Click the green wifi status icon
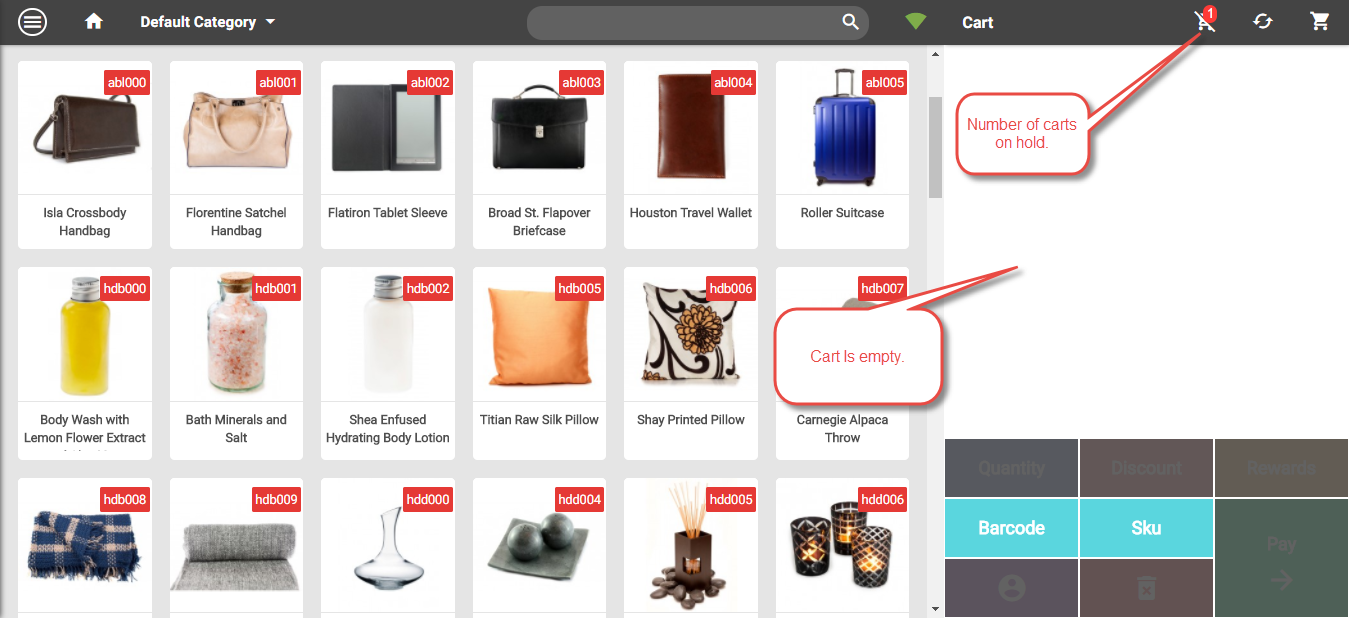Screen dimensions: 1349x618 [915, 21]
